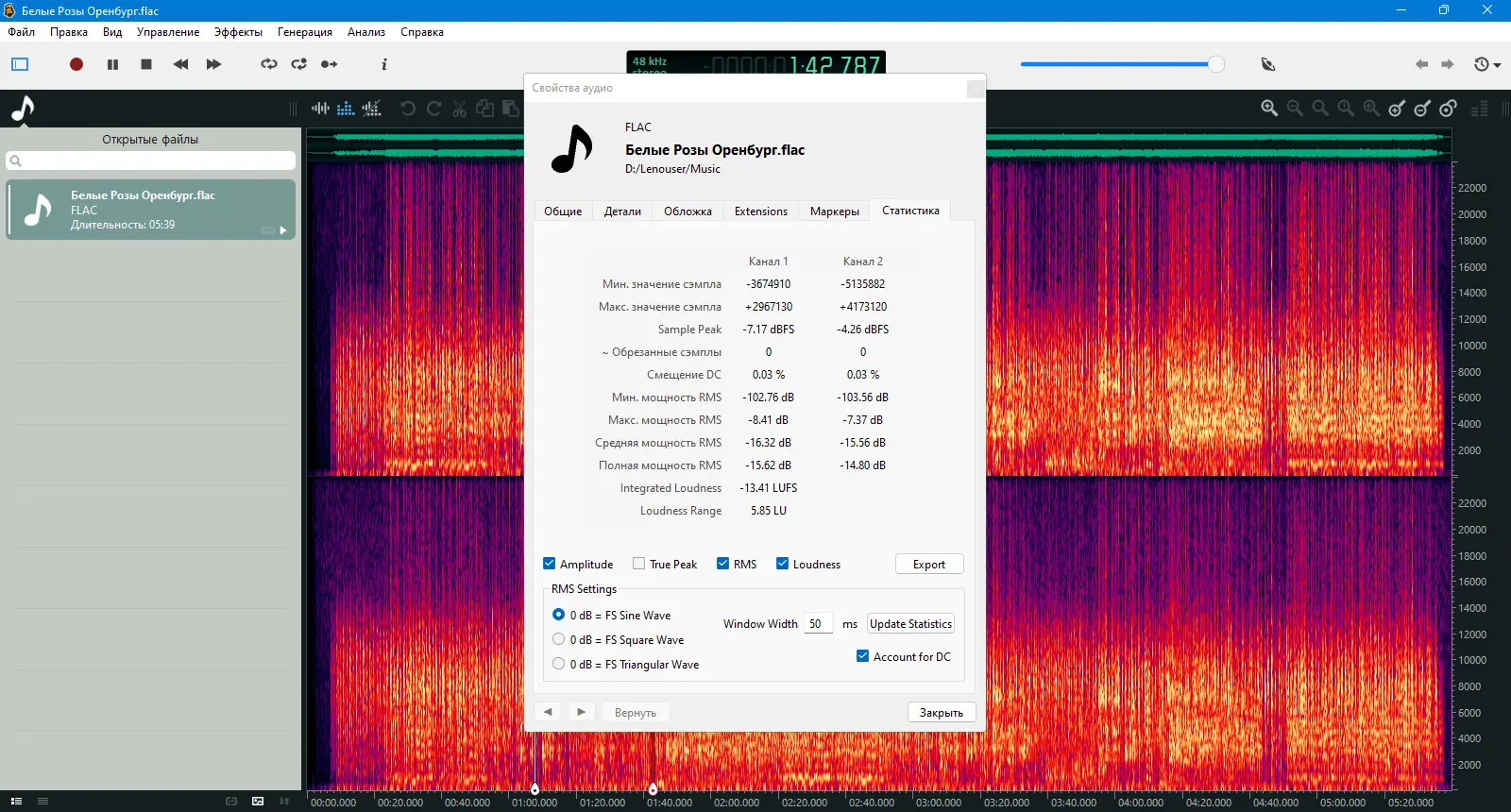
Task: Switch to the Маркеры tab
Action: 835,211
